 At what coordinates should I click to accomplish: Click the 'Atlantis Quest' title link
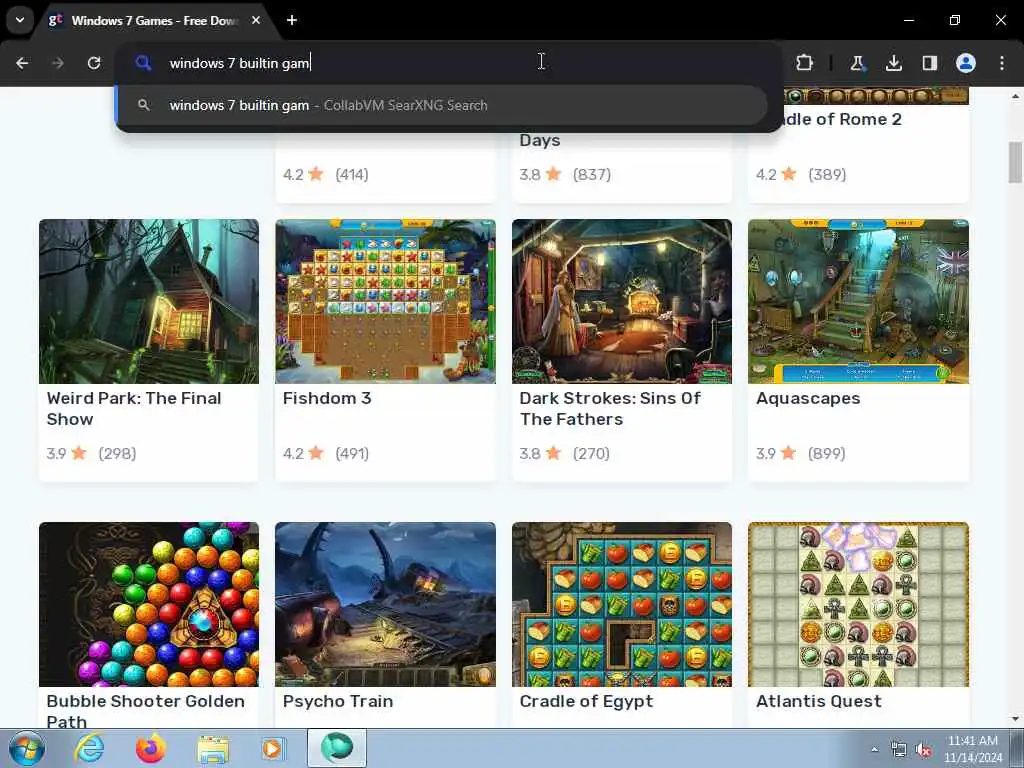(818, 701)
